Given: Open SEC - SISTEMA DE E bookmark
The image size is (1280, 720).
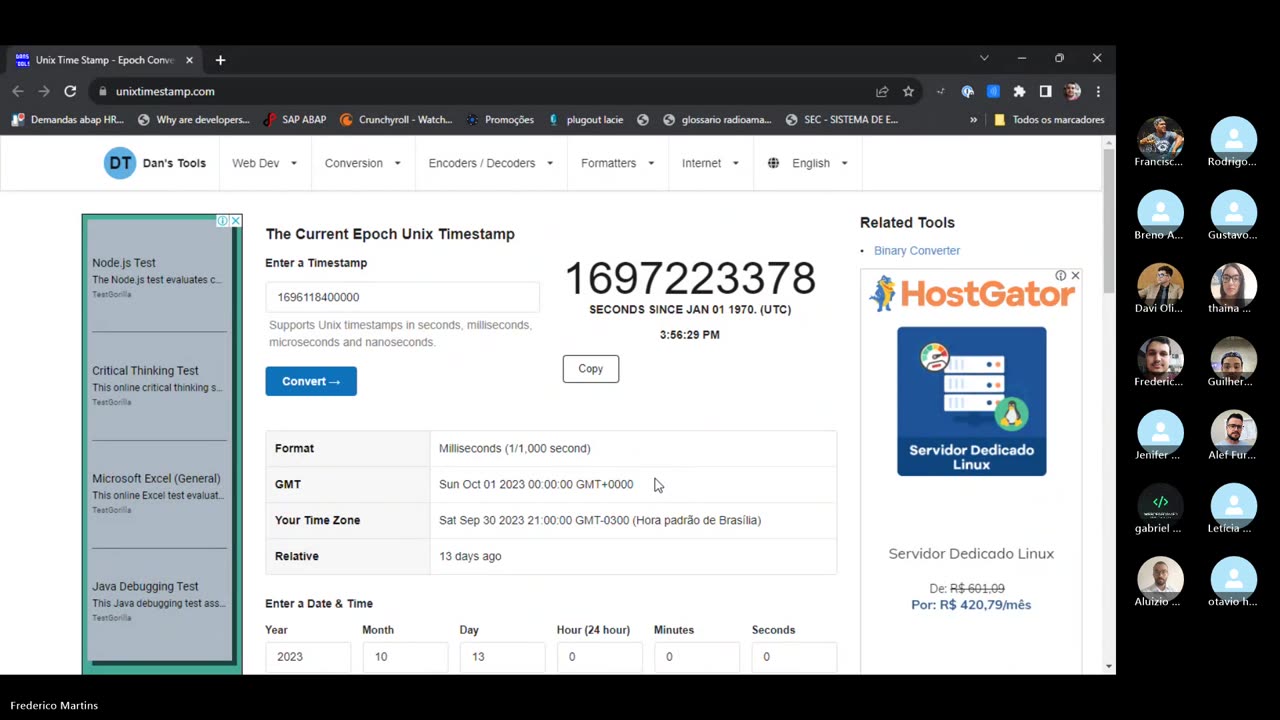Looking at the screenshot, I should [842, 119].
